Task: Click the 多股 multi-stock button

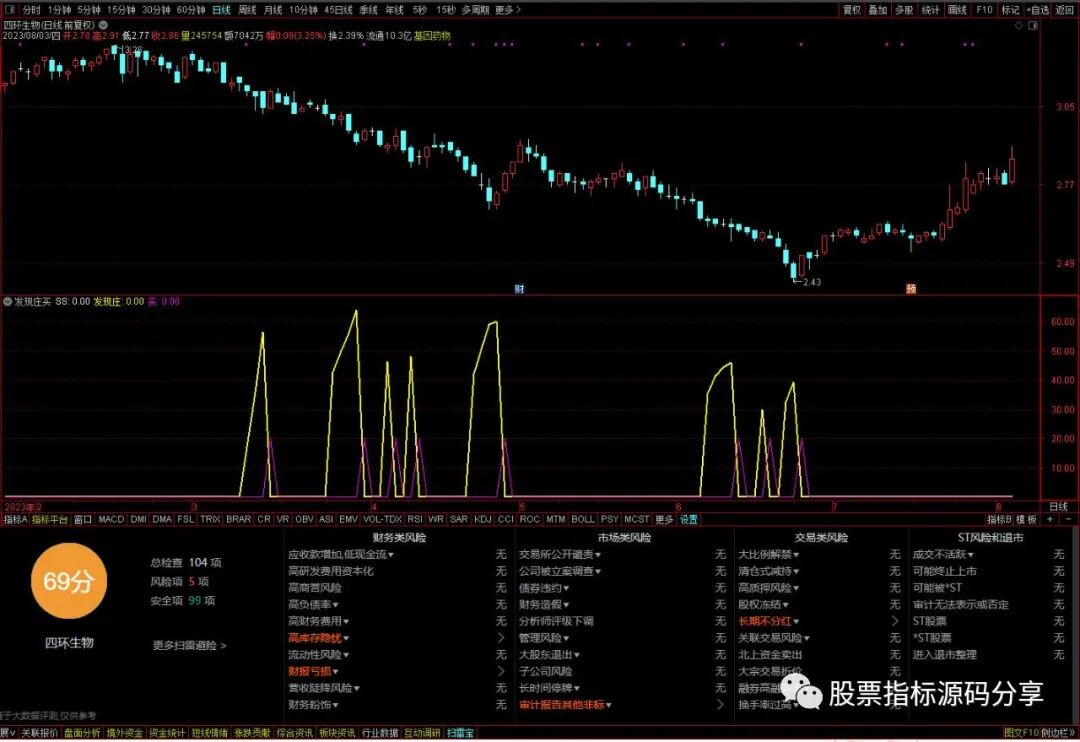Action: 904,10
